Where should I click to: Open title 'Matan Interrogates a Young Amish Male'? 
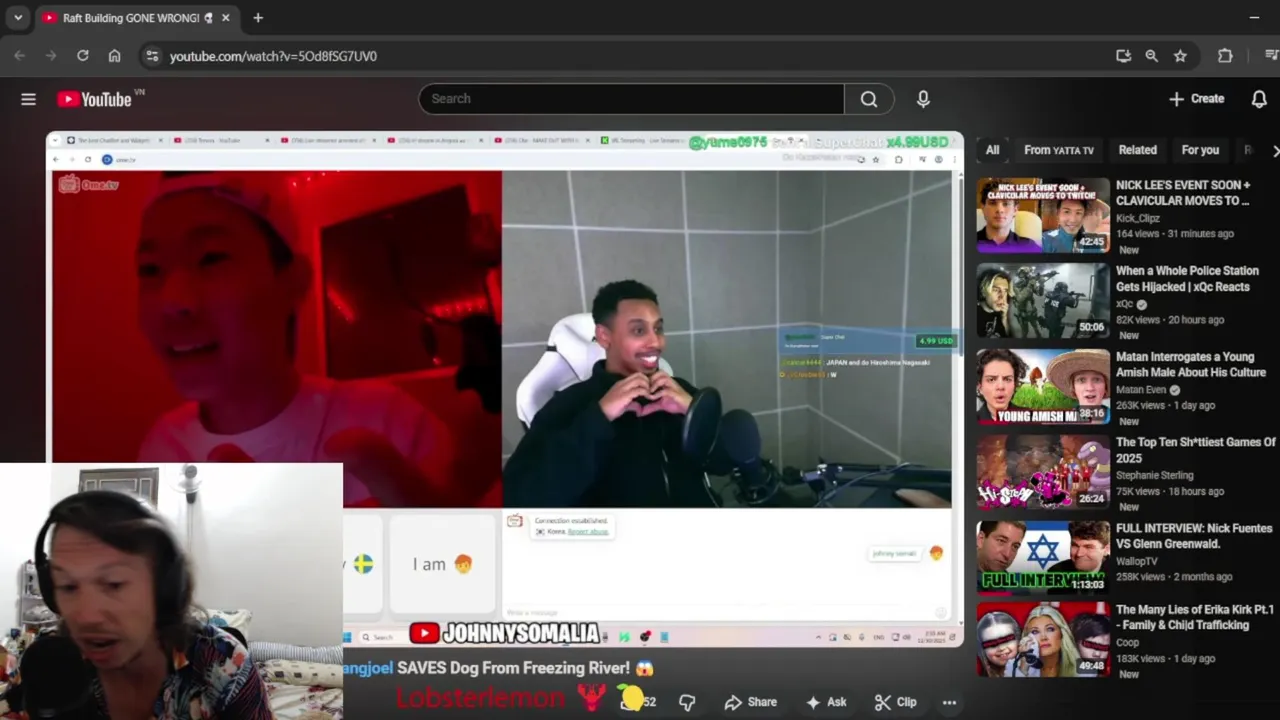(1191, 365)
